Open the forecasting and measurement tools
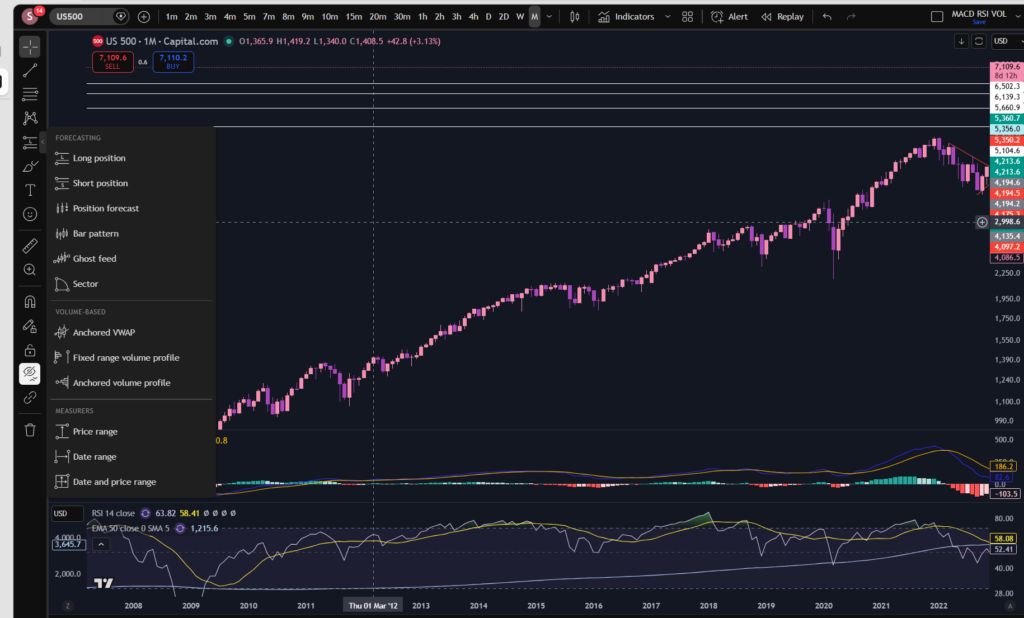 tap(30, 142)
